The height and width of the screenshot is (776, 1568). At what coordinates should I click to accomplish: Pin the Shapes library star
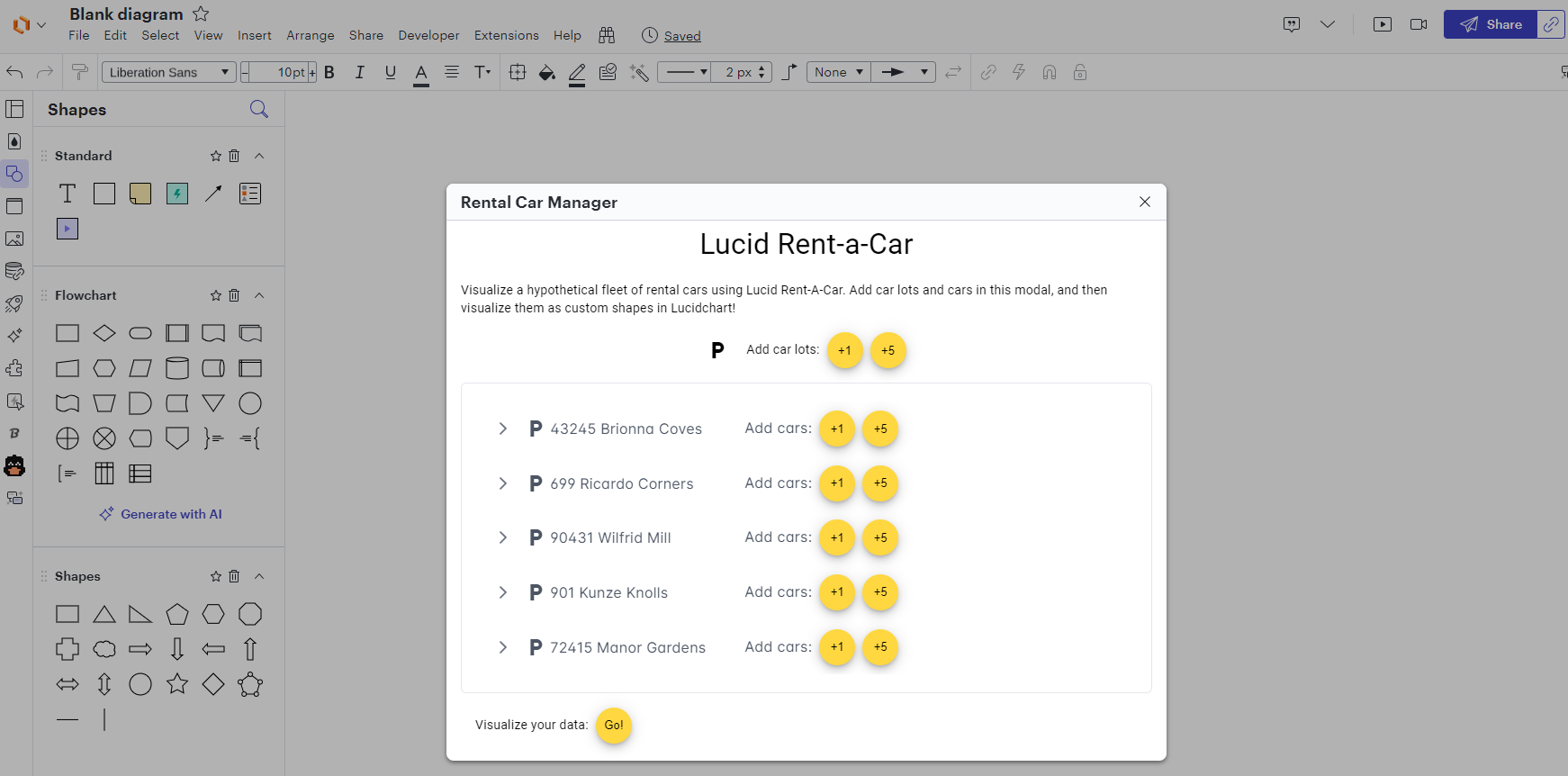tap(216, 576)
